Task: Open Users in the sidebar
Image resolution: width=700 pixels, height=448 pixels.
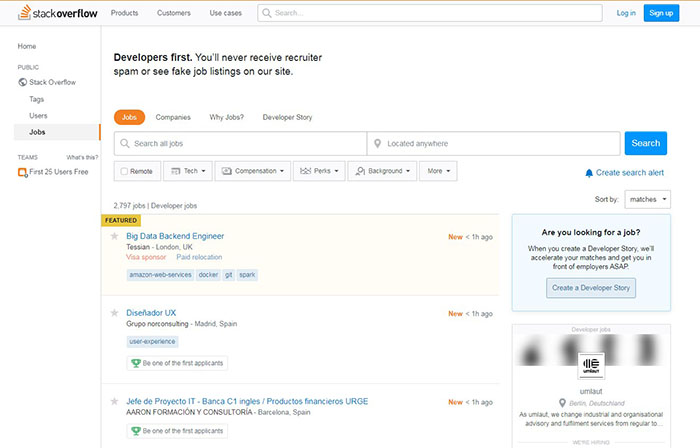Action: tap(38, 116)
